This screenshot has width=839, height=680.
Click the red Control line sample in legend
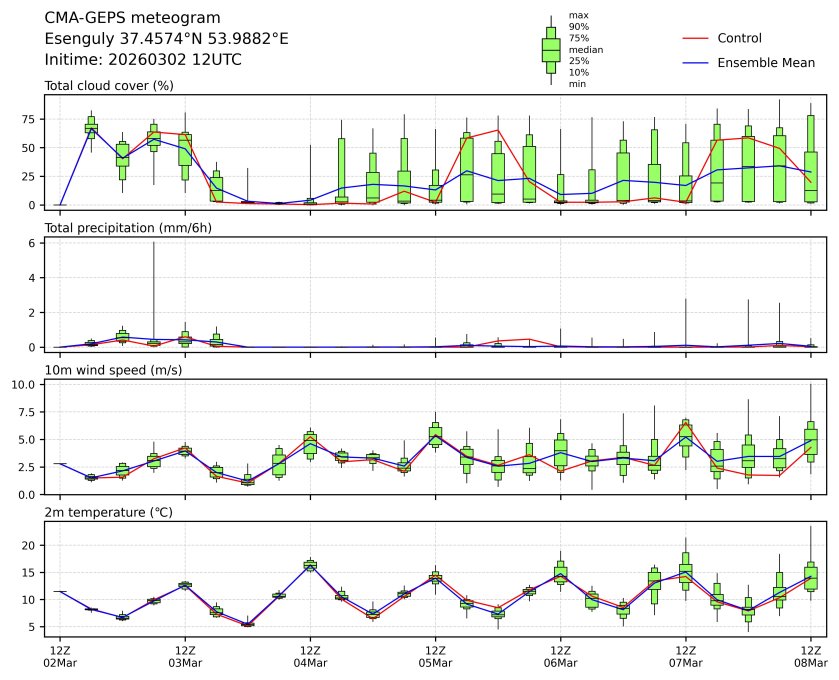tap(696, 39)
